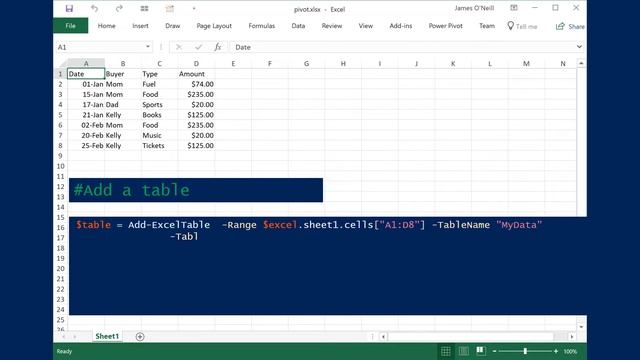Select the Type header cell

coord(160,74)
